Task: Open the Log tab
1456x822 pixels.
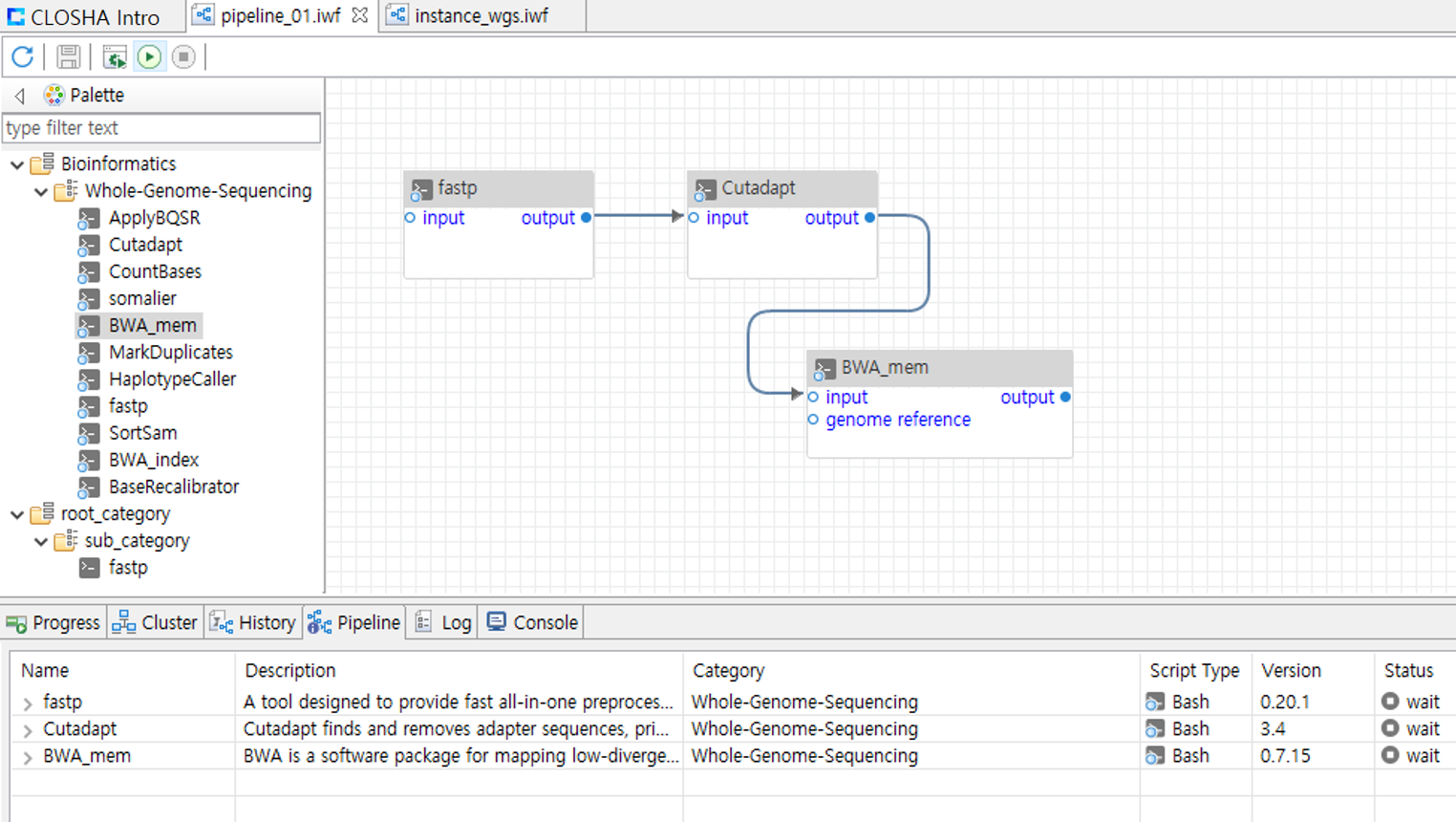Action: pyautogui.click(x=443, y=623)
